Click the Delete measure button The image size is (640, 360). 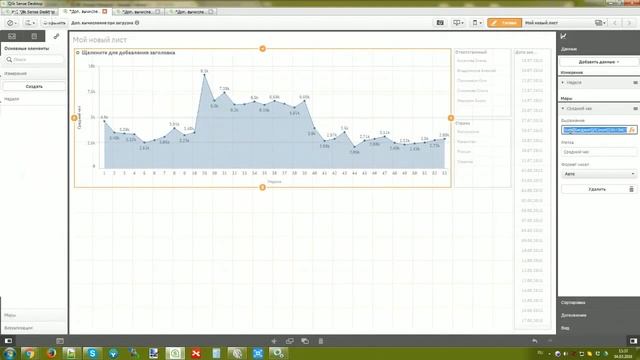[x=599, y=189]
